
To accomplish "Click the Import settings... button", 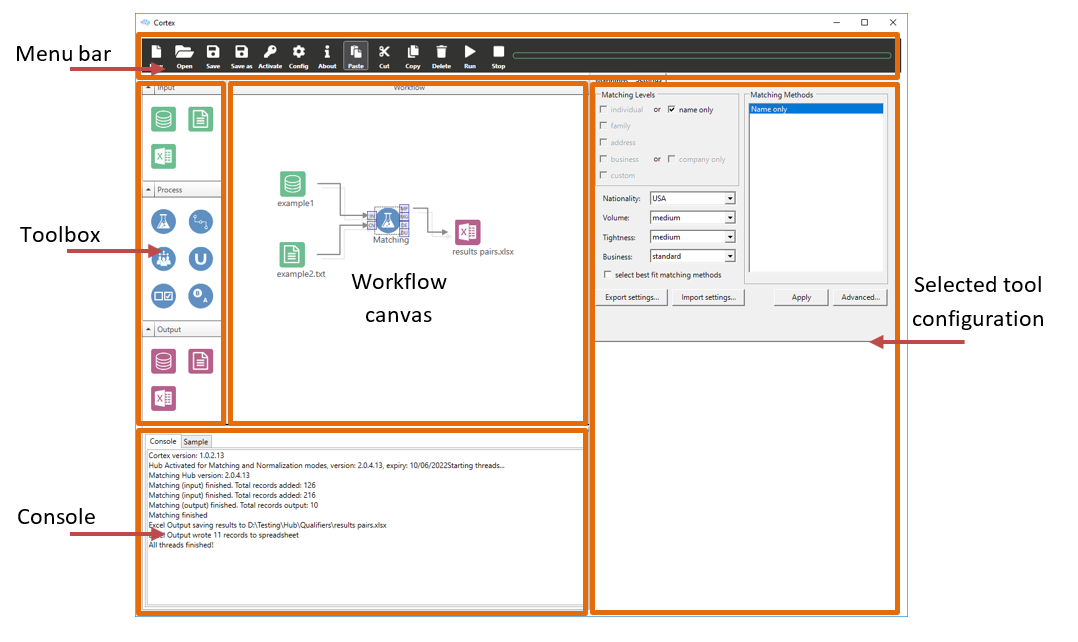I will [708, 298].
